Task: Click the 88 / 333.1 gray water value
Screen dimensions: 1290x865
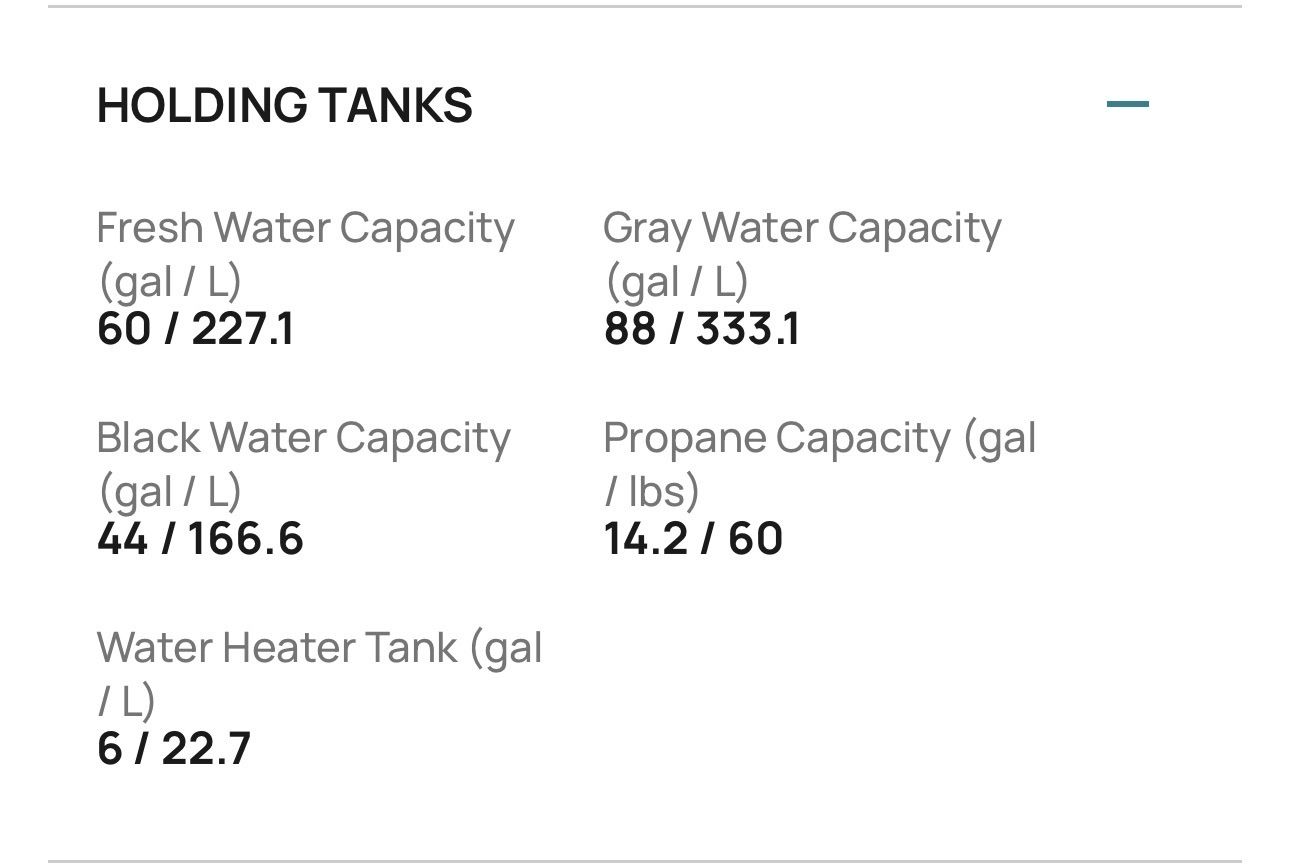Action: click(702, 330)
